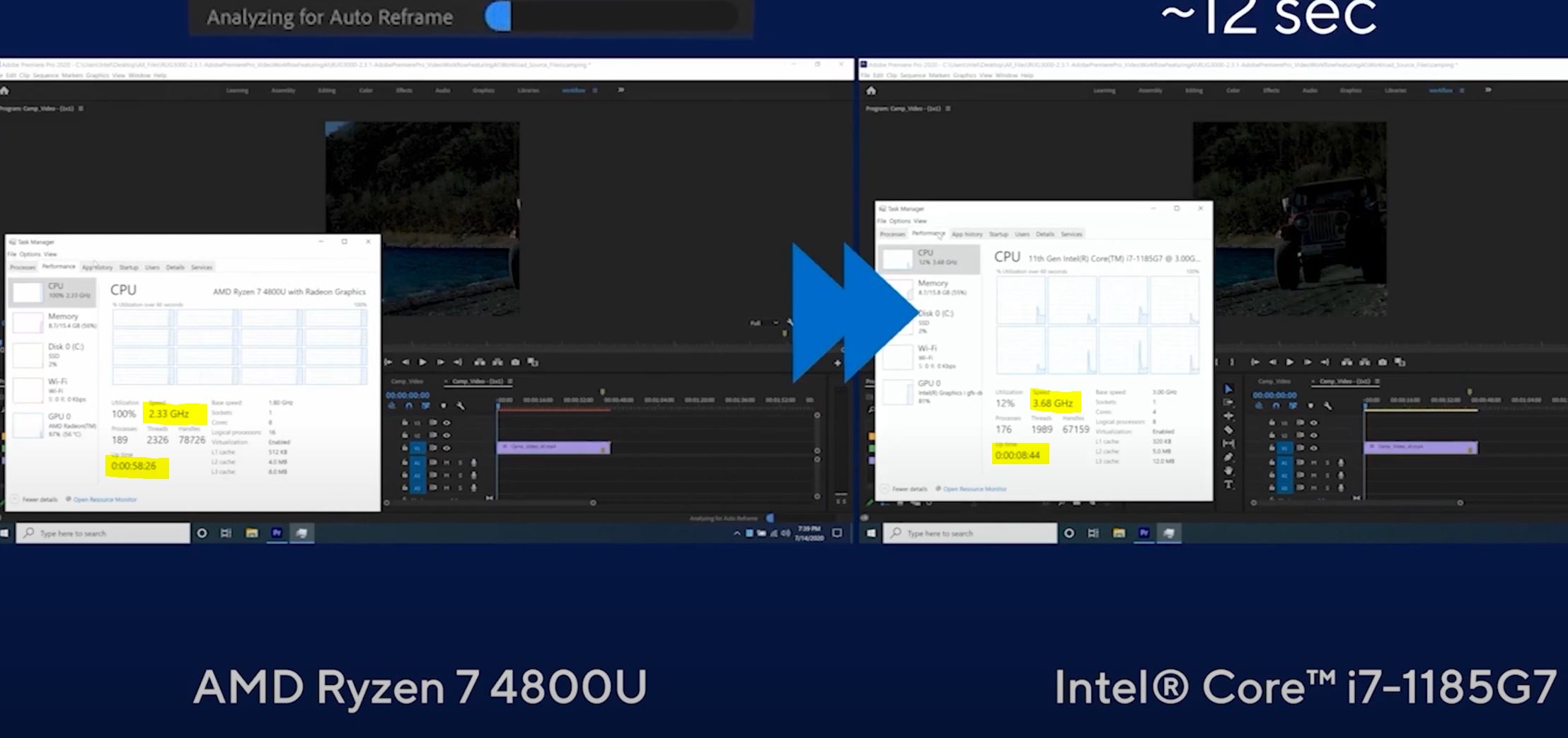This screenshot has width=1568, height=738.
Task: Hide track V1 in the right Premiere timeline
Action: [x=1314, y=448]
